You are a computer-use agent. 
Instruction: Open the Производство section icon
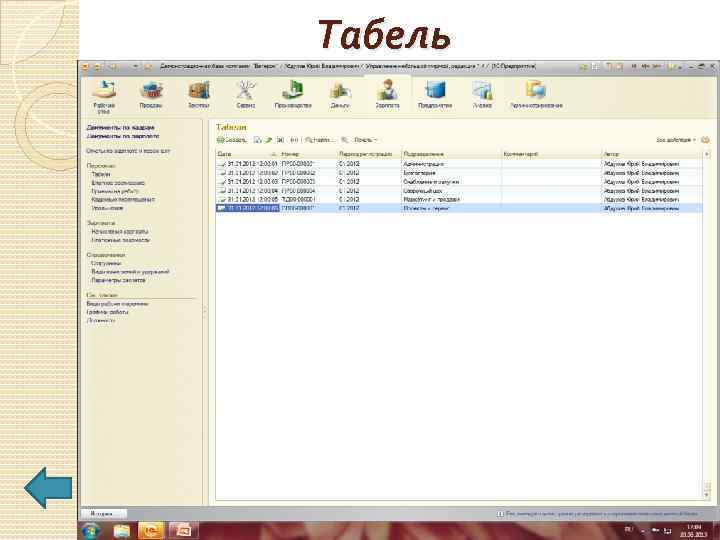[x=293, y=95]
